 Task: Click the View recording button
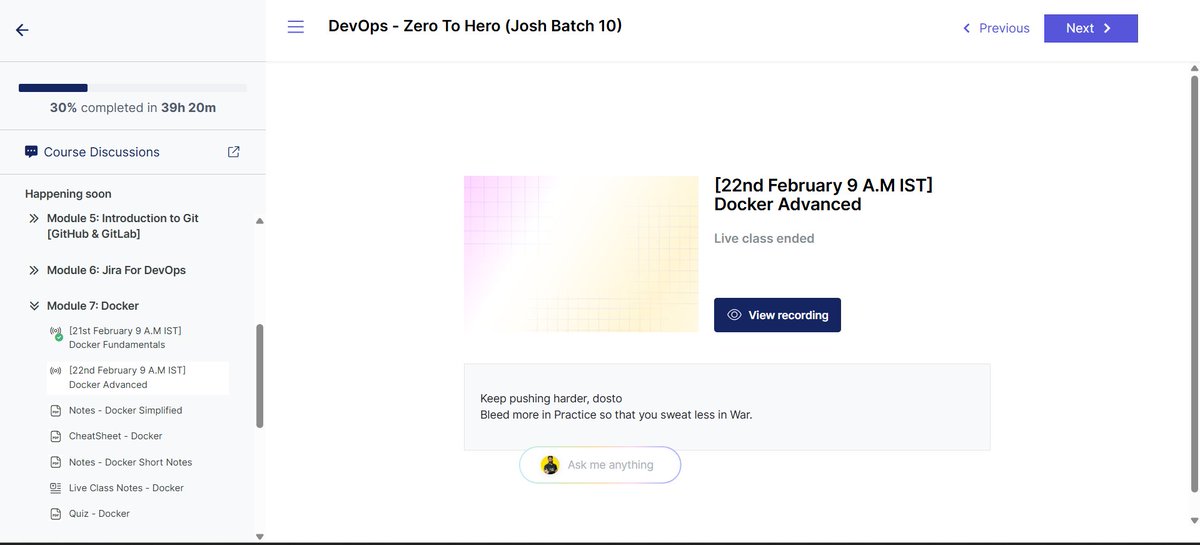[x=777, y=315]
